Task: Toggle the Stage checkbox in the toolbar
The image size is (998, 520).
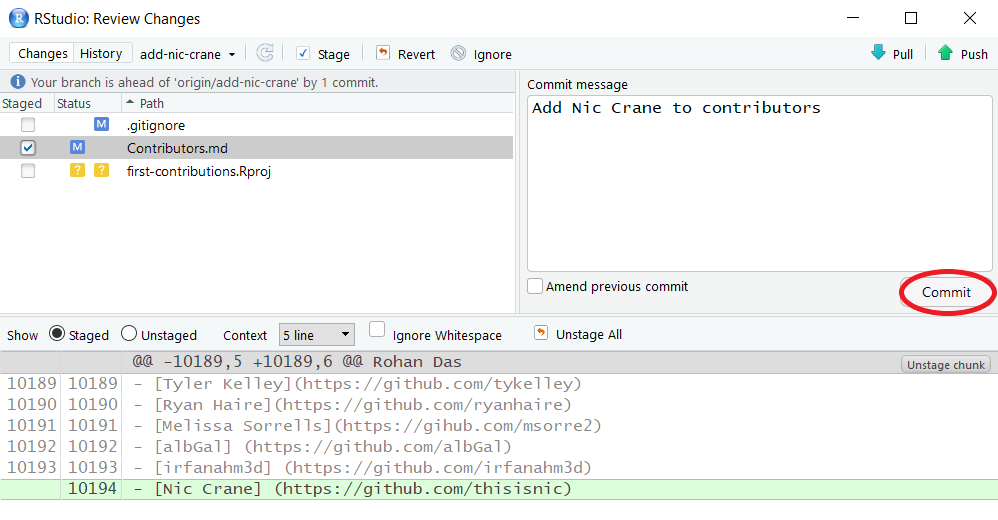Action: click(x=303, y=53)
